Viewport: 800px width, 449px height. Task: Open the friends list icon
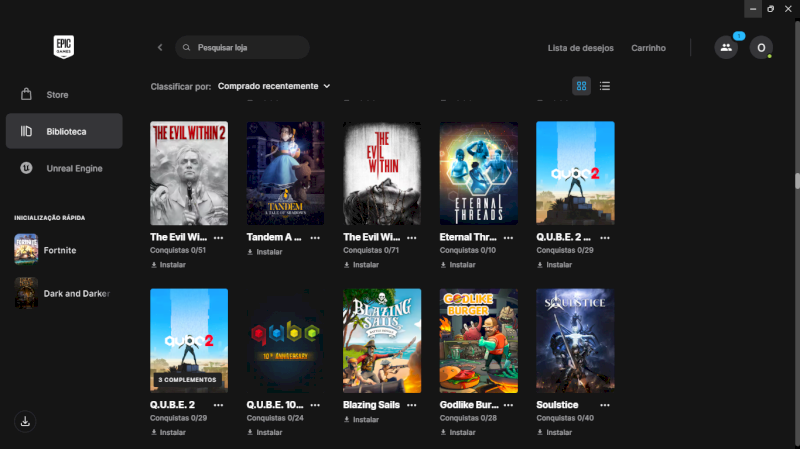[x=726, y=48]
